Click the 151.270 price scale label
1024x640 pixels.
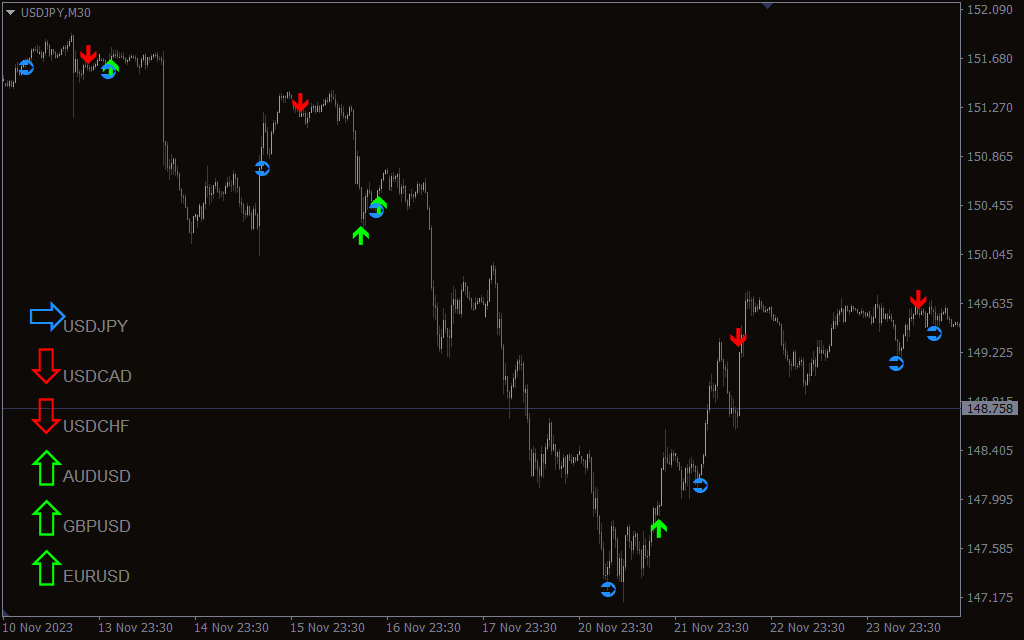pos(989,108)
